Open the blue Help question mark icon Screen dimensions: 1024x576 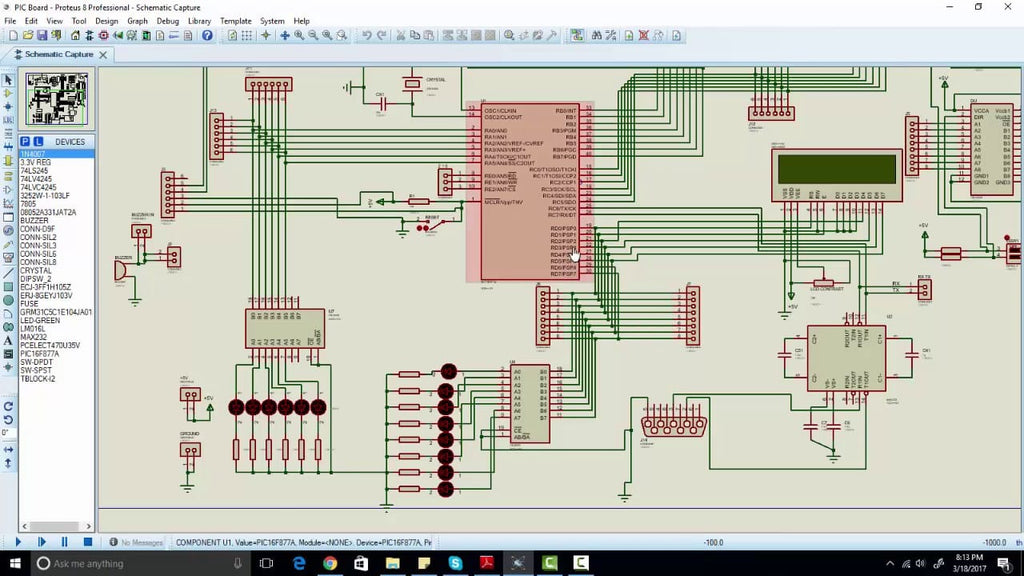[207, 35]
